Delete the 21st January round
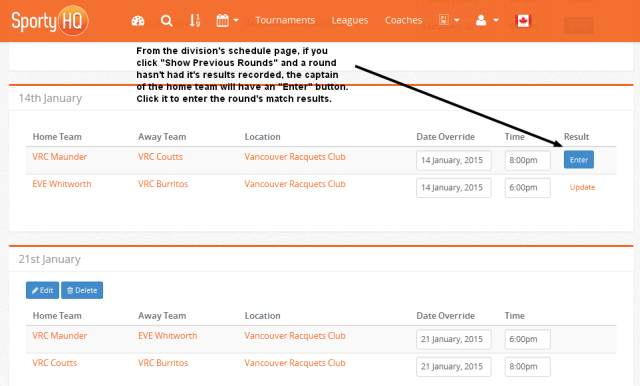This screenshot has height=386, width=640. [x=82, y=290]
